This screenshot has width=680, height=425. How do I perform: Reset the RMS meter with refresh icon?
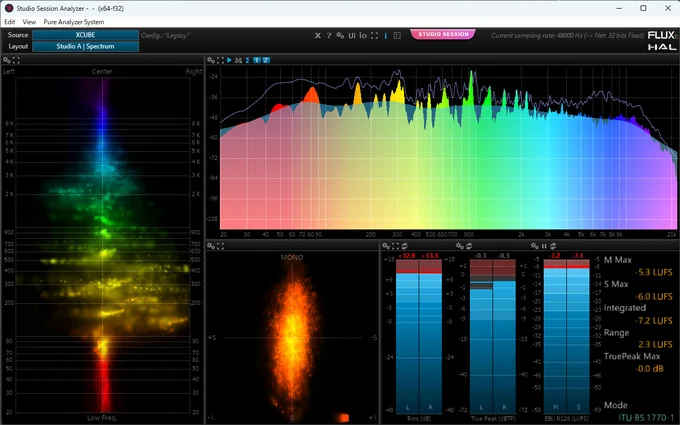point(404,246)
